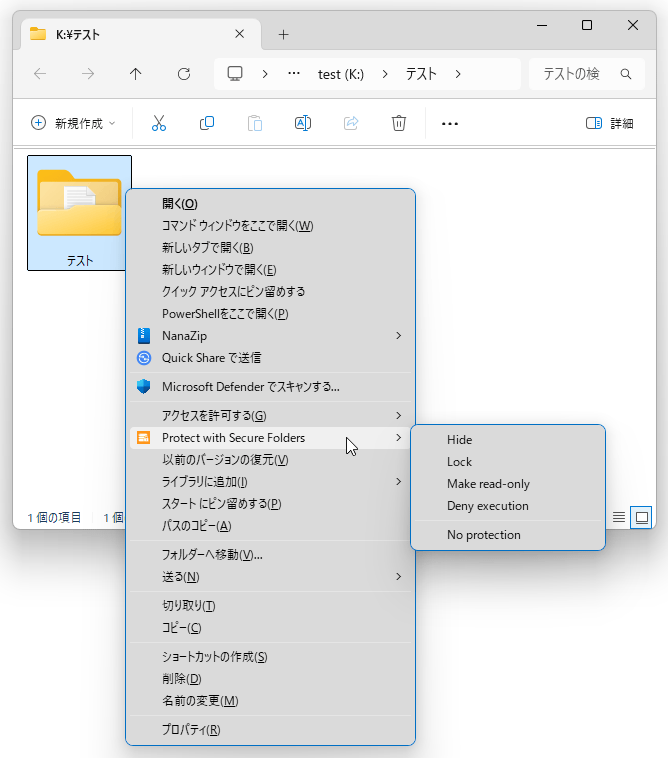
Task: Click the Quick Share icon
Action: pos(144,358)
